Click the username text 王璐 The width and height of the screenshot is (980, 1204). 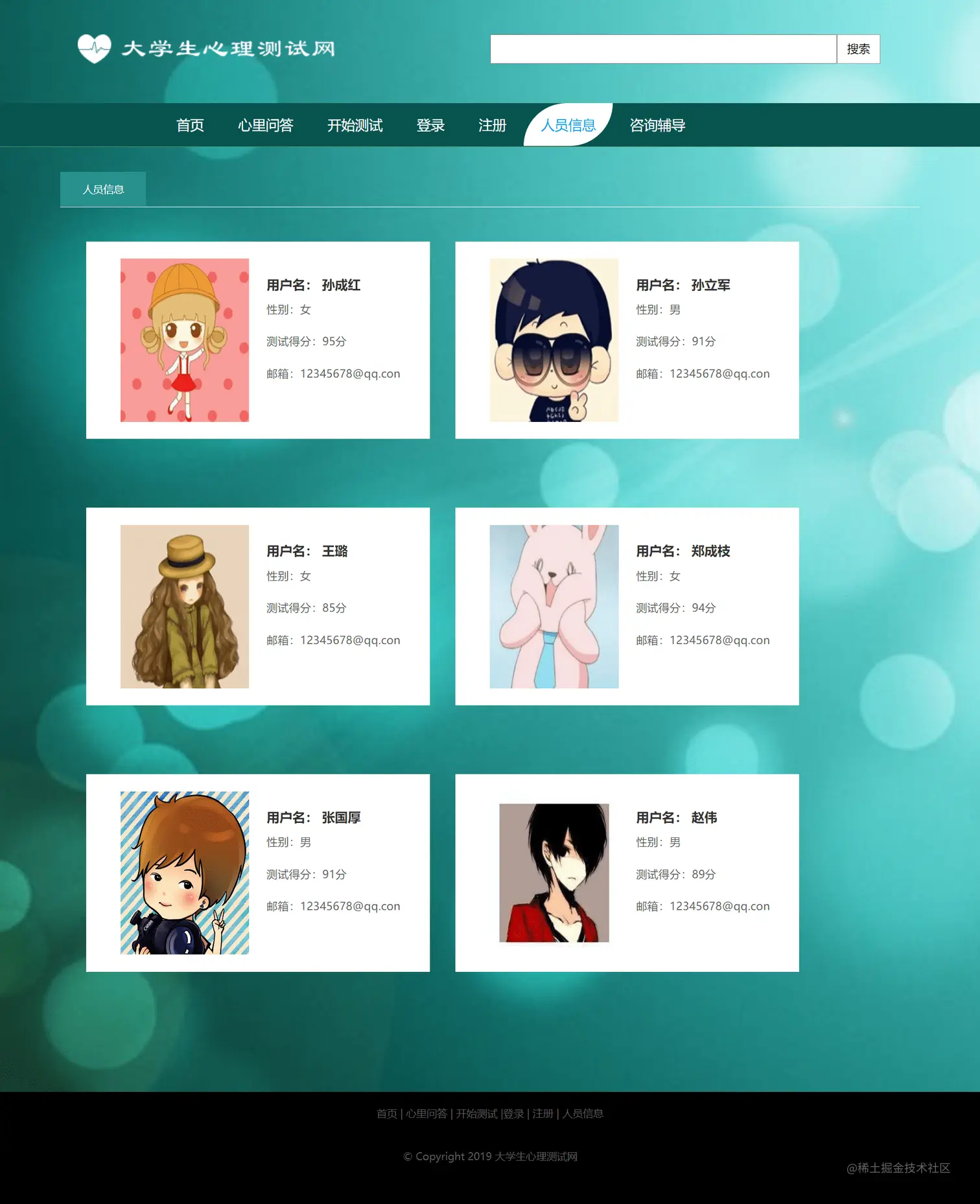334,551
